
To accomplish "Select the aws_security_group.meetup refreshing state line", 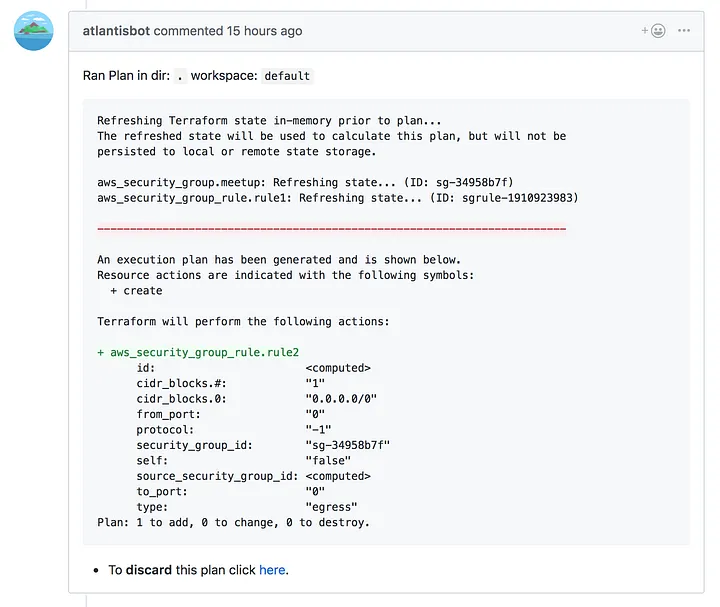I will click(305, 182).
